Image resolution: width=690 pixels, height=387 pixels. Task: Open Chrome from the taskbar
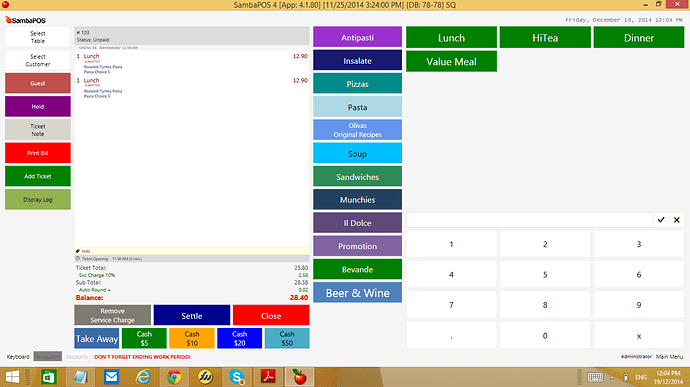pyautogui.click(x=174, y=377)
